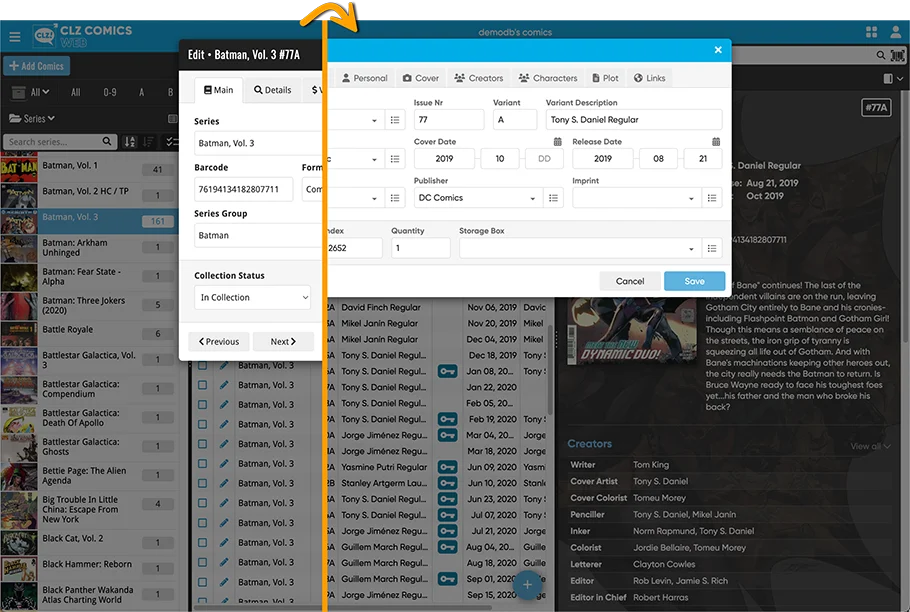Screen dimensions: 910x612
Task: Click the list icon beside Storage Box field
Action: 712,248
